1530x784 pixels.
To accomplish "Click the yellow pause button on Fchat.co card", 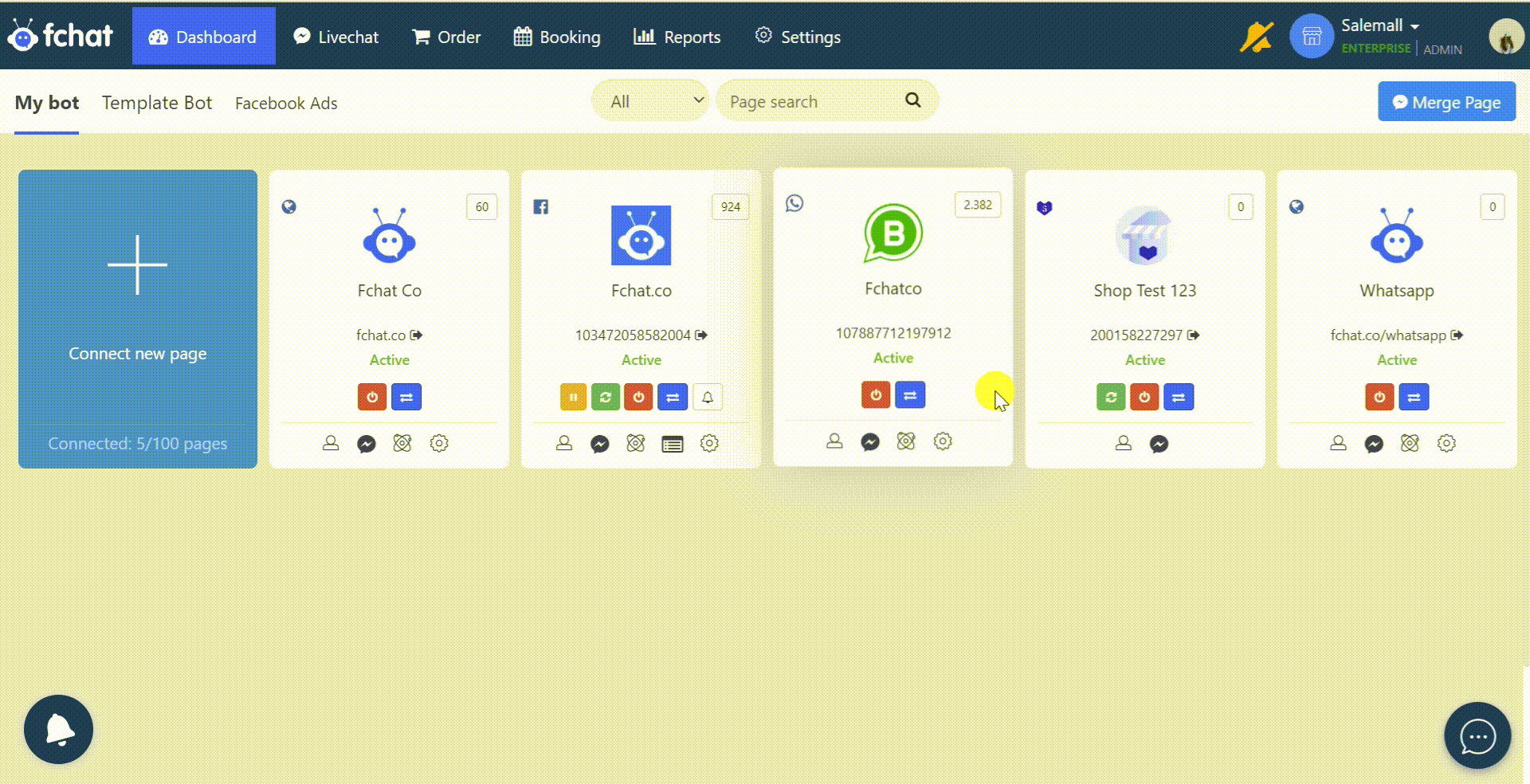I will click(x=573, y=397).
